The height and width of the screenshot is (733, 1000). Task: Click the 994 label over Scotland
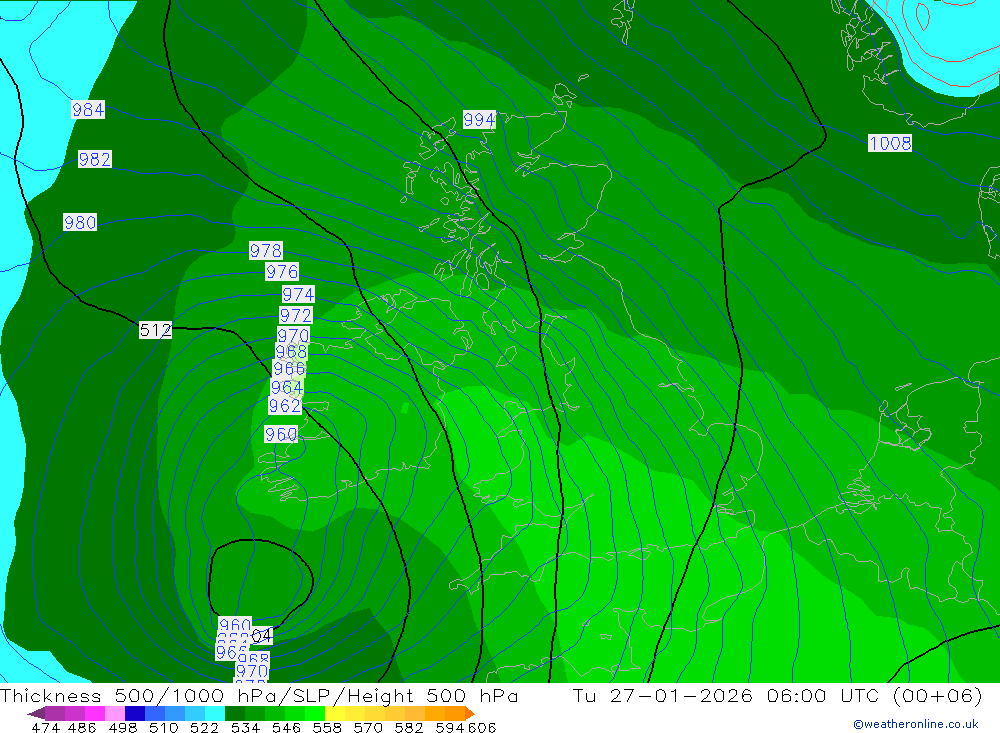pos(479,119)
